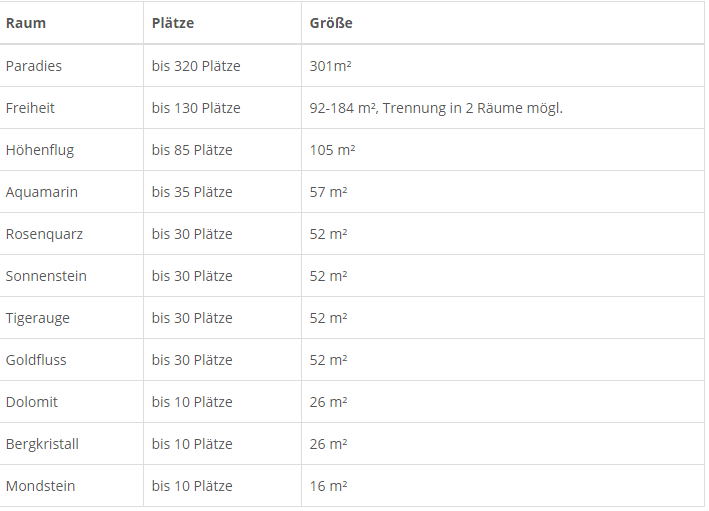Click the 'bis 130 Plätze' cell
The height and width of the screenshot is (511, 709).
click(x=196, y=108)
